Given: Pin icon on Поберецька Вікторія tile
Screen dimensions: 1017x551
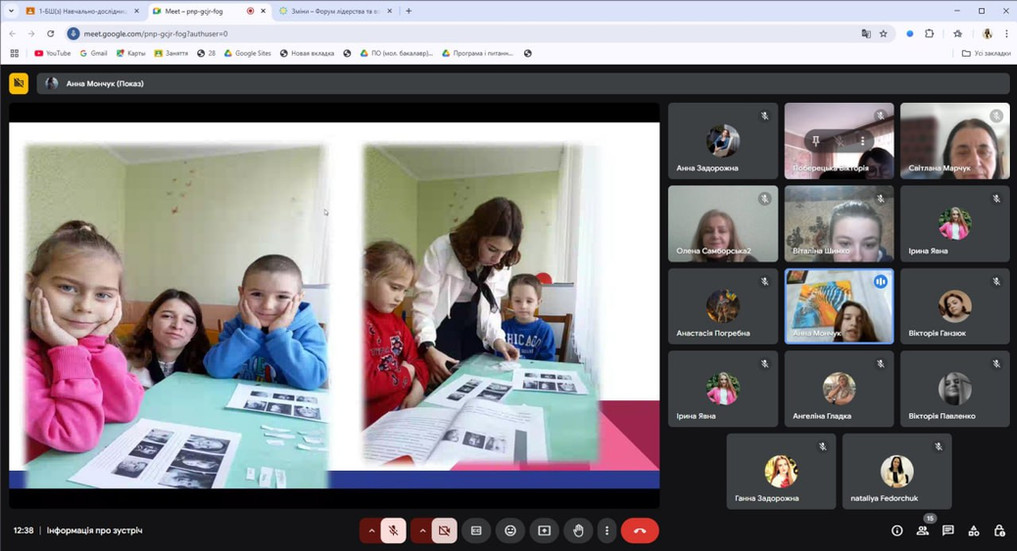Looking at the screenshot, I should click(816, 141).
